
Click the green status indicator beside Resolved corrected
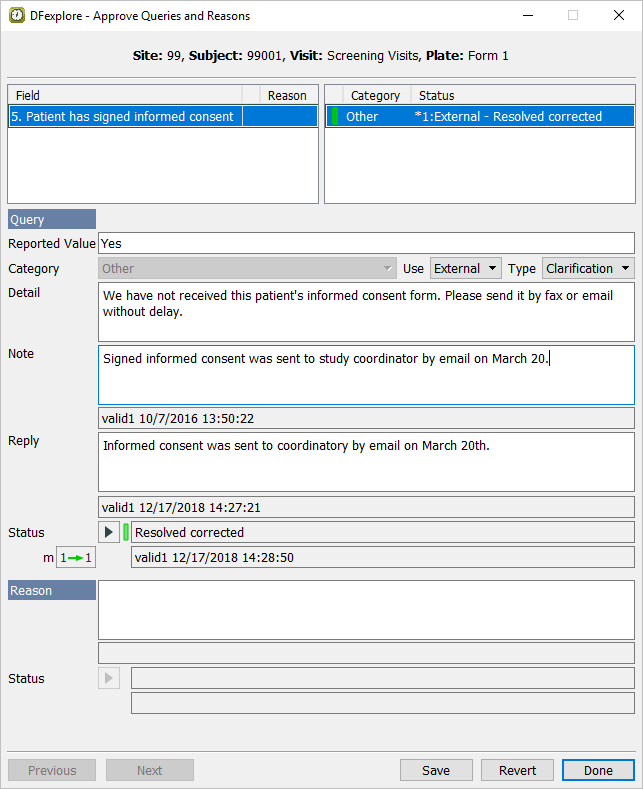pos(126,532)
